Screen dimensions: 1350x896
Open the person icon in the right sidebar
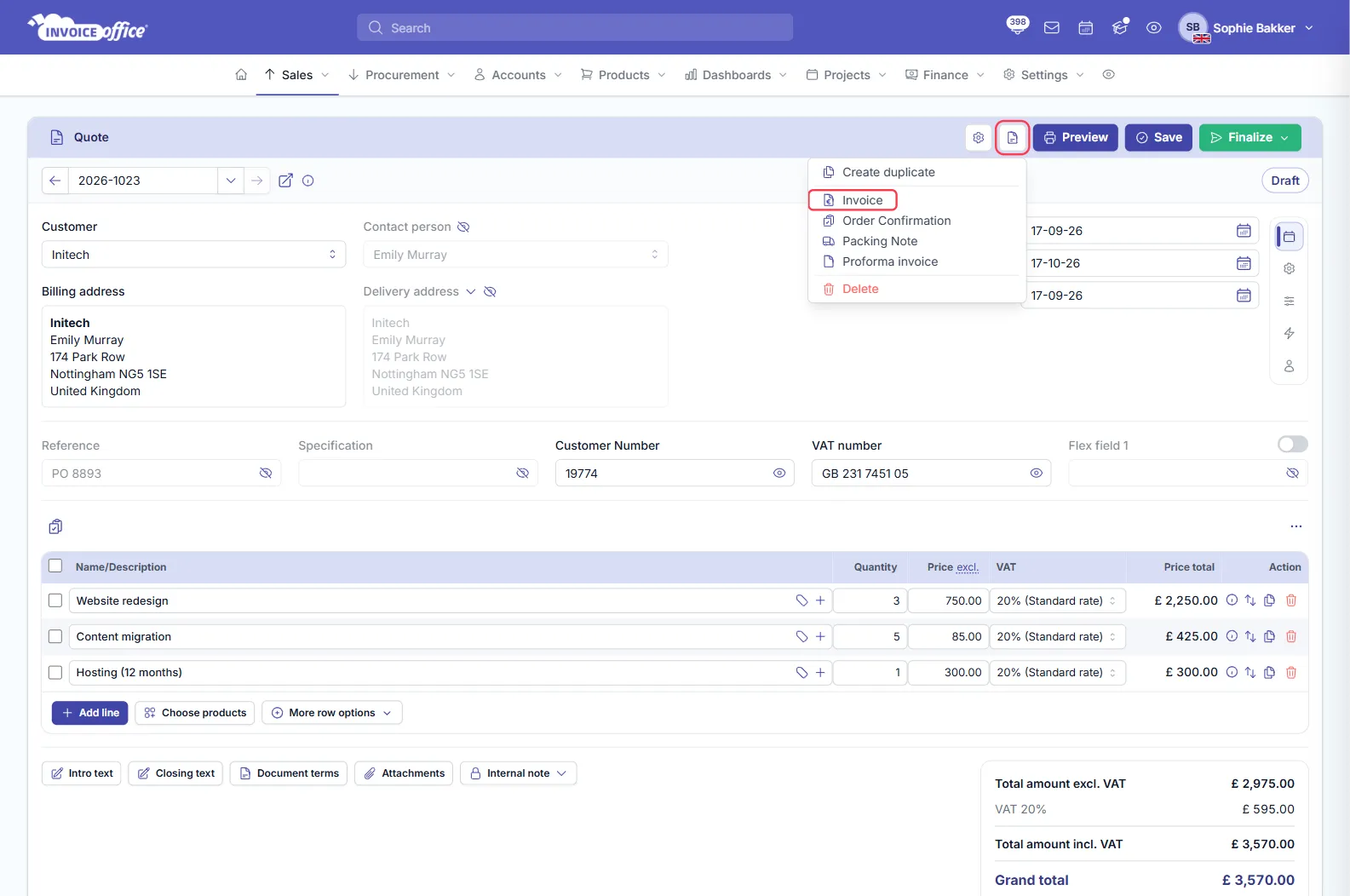1290,365
